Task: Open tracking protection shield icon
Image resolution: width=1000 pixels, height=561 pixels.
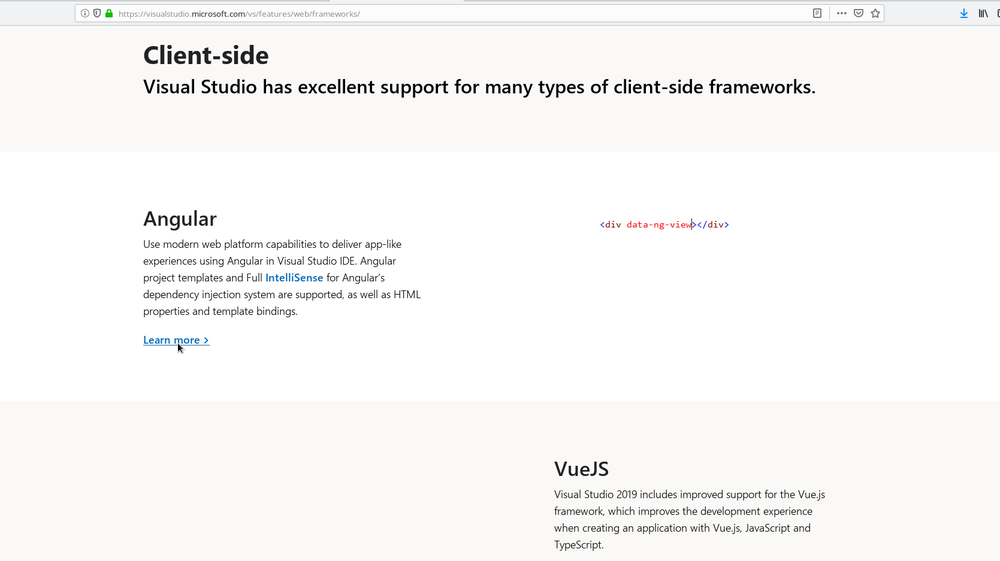Action: point(97,14)
